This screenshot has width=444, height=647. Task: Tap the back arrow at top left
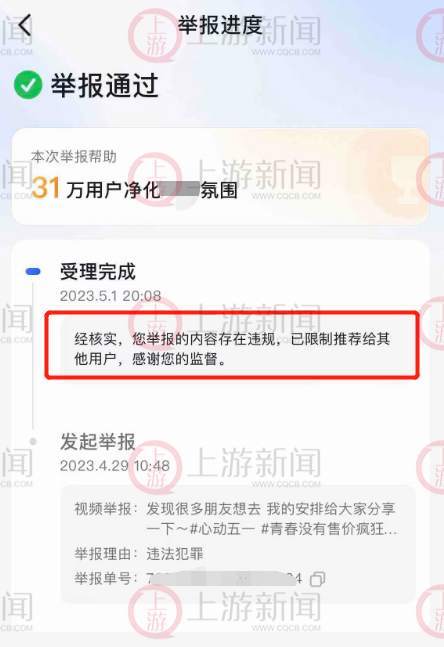pos(25,25)
